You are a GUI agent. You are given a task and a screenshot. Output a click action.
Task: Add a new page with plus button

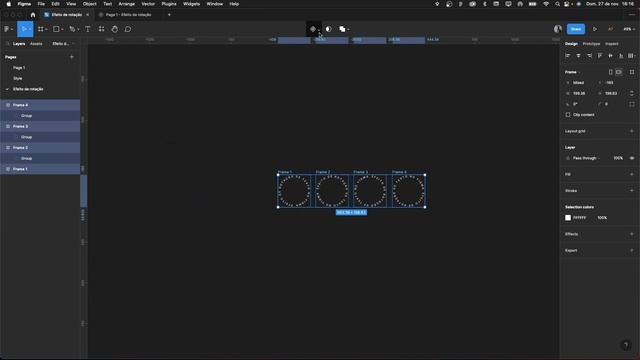(x=72, y=57)
